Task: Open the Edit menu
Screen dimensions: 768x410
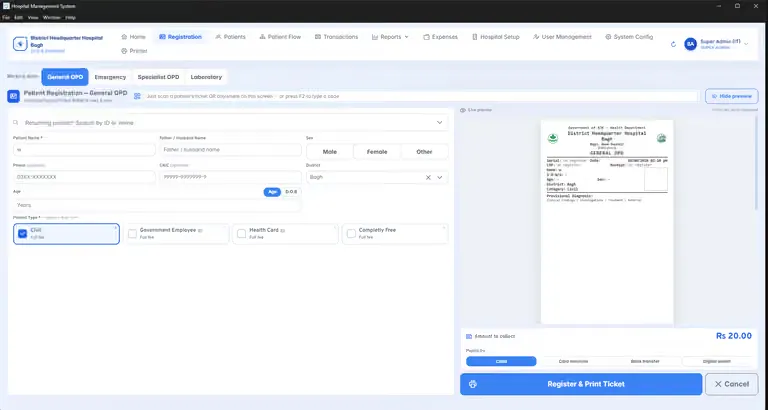Action: tap(18, 17)
